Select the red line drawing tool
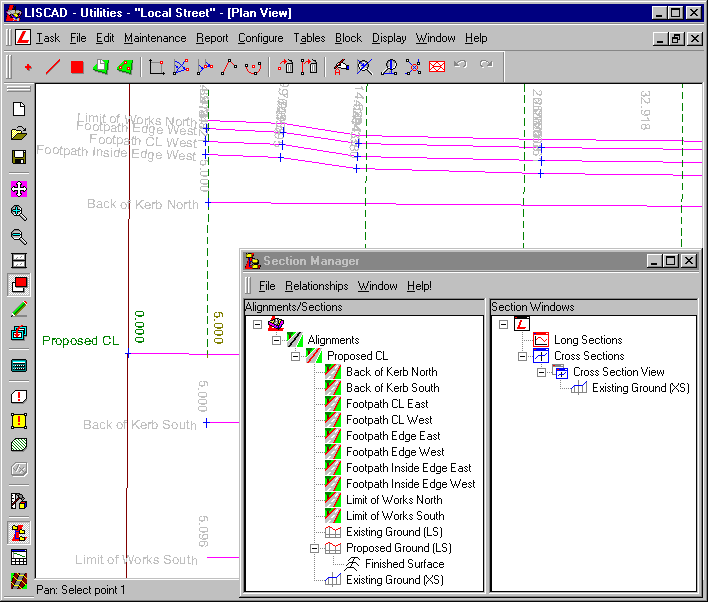The height and width of the screenshot is (602, 708). pos(53,67)
